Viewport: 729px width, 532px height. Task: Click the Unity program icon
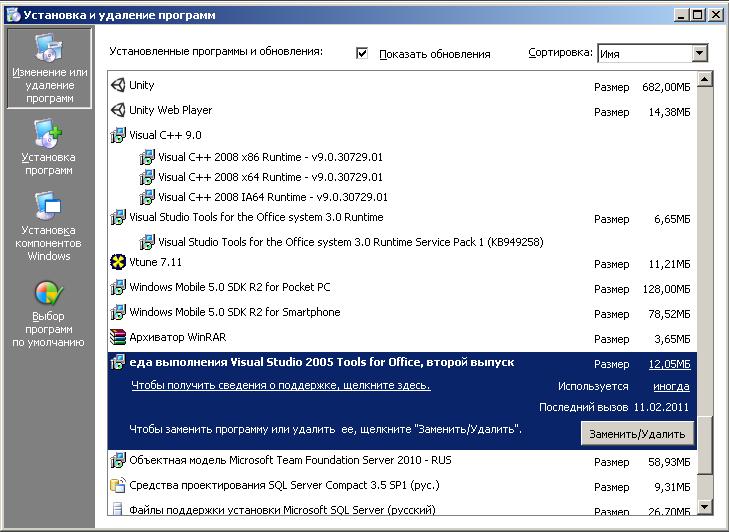[118, 86]
